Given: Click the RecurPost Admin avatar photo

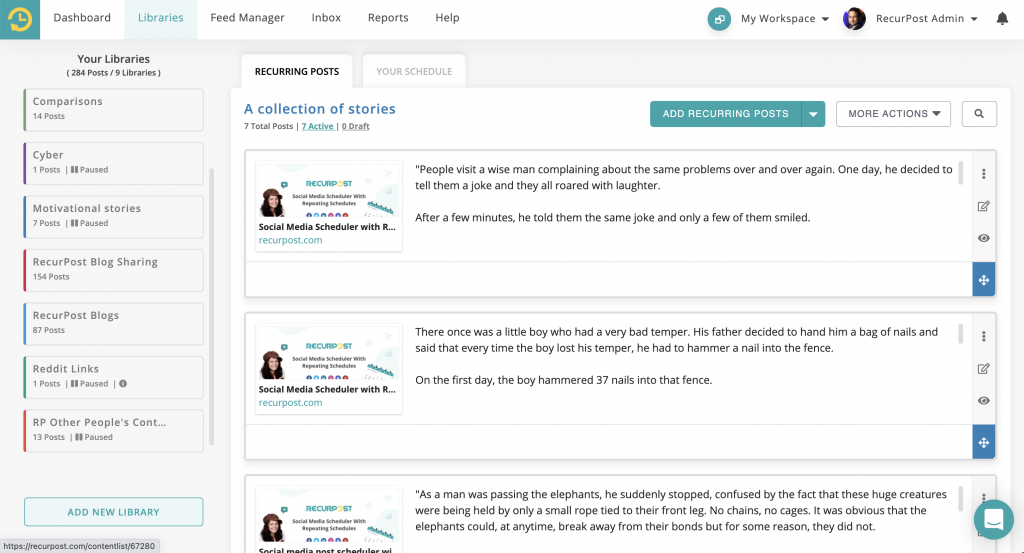Looking at the screenshot, I should (854, 19).
